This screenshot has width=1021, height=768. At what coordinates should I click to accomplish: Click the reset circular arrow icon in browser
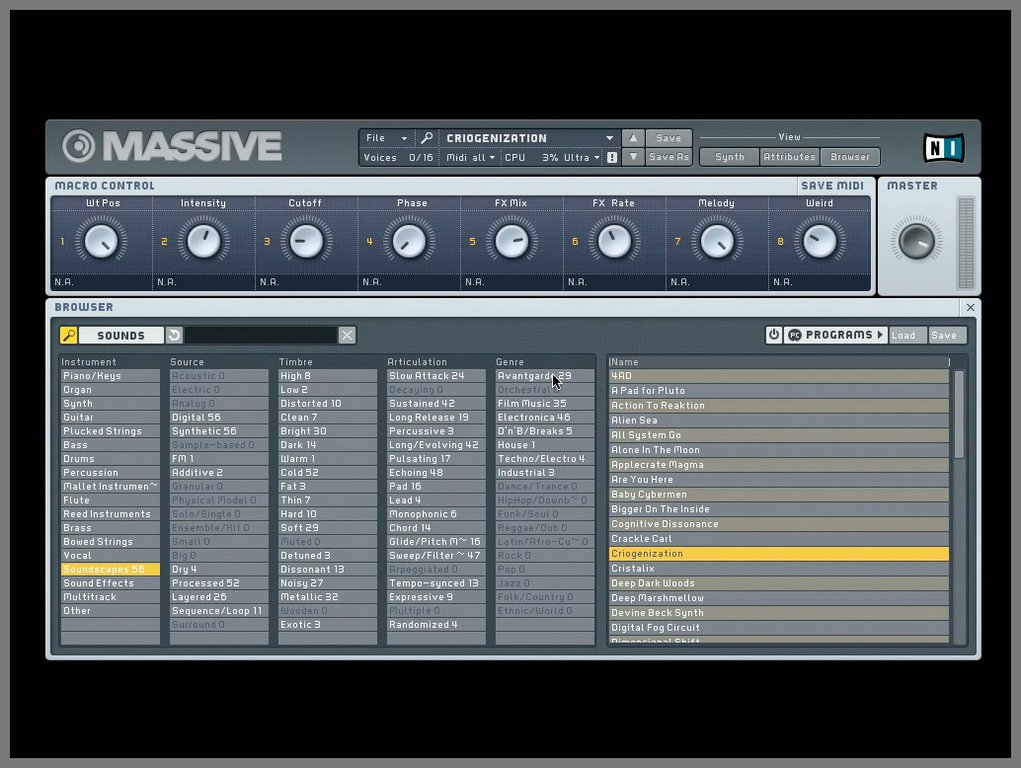point(174,335)
